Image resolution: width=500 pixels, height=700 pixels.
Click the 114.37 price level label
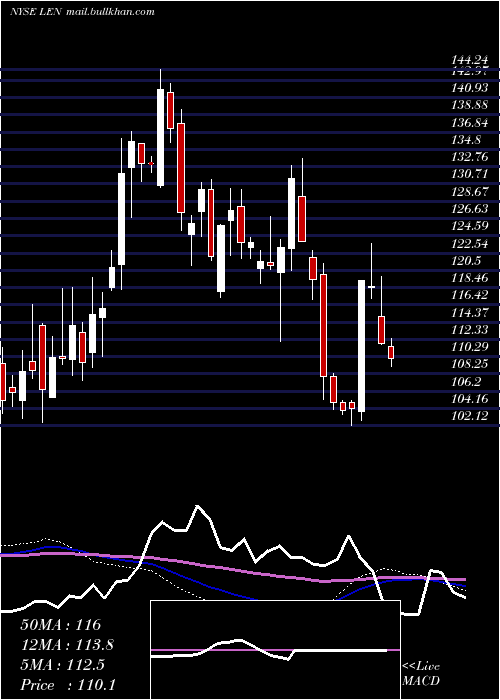coord(469,312)
